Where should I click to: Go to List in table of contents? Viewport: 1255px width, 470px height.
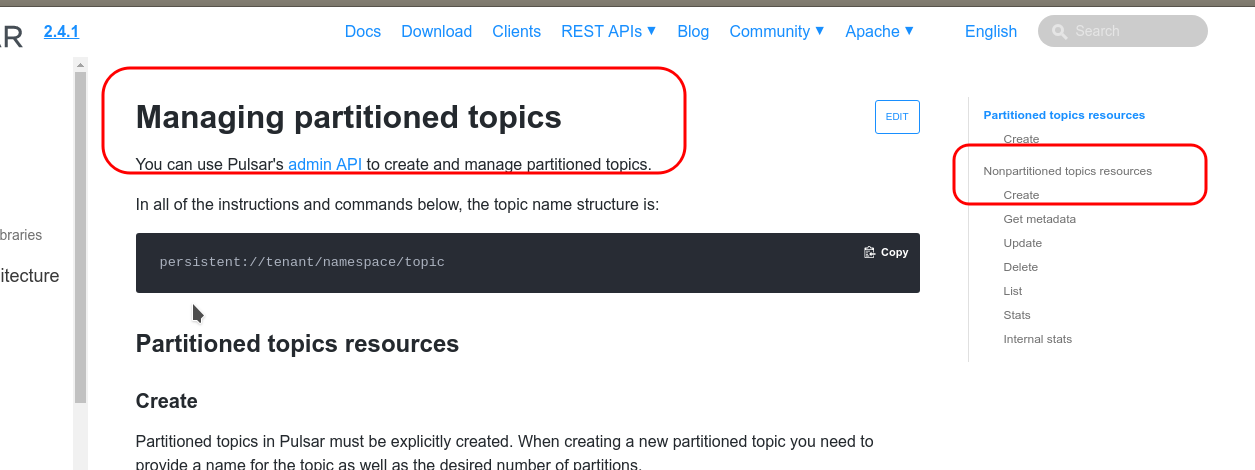[x=1012, y=291]
